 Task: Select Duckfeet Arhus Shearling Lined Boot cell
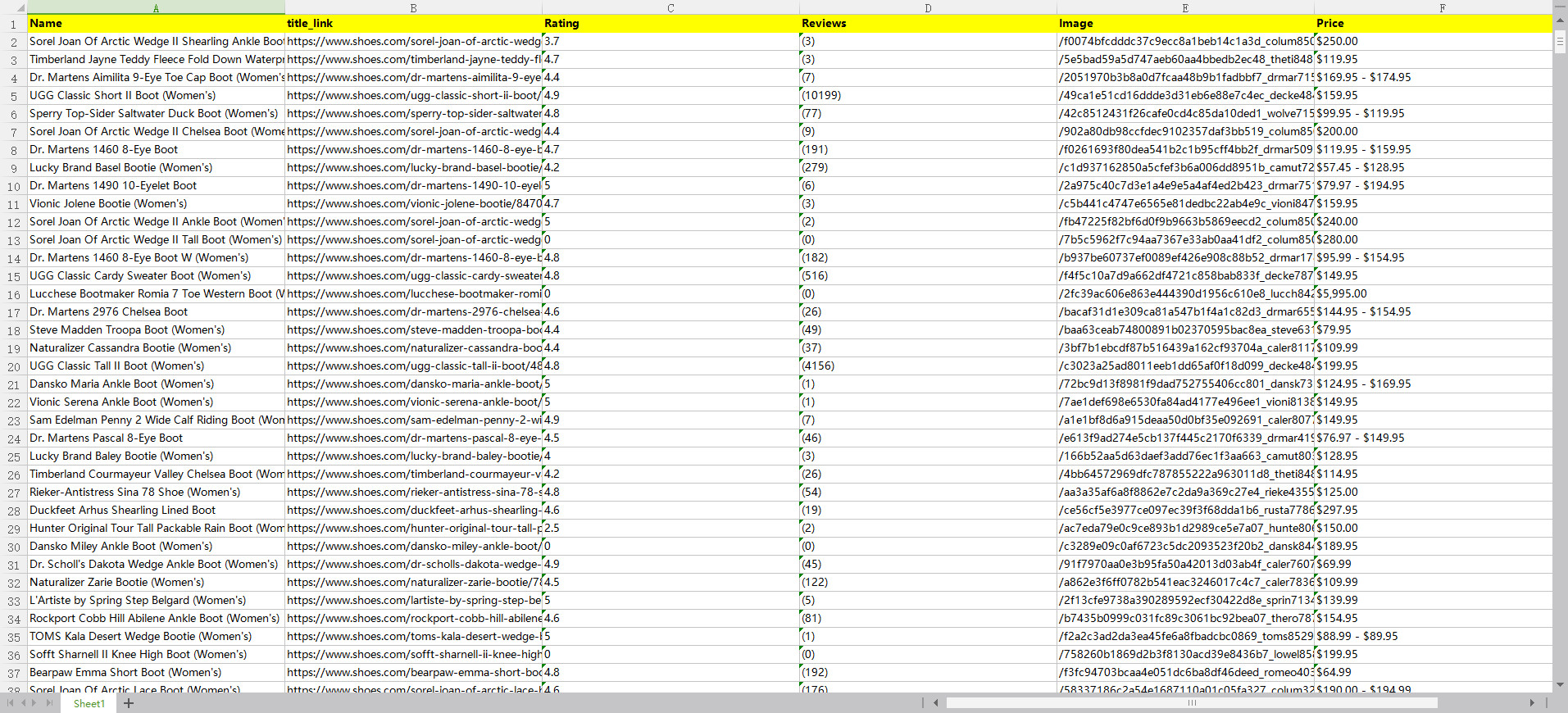[x=156, y=511]
